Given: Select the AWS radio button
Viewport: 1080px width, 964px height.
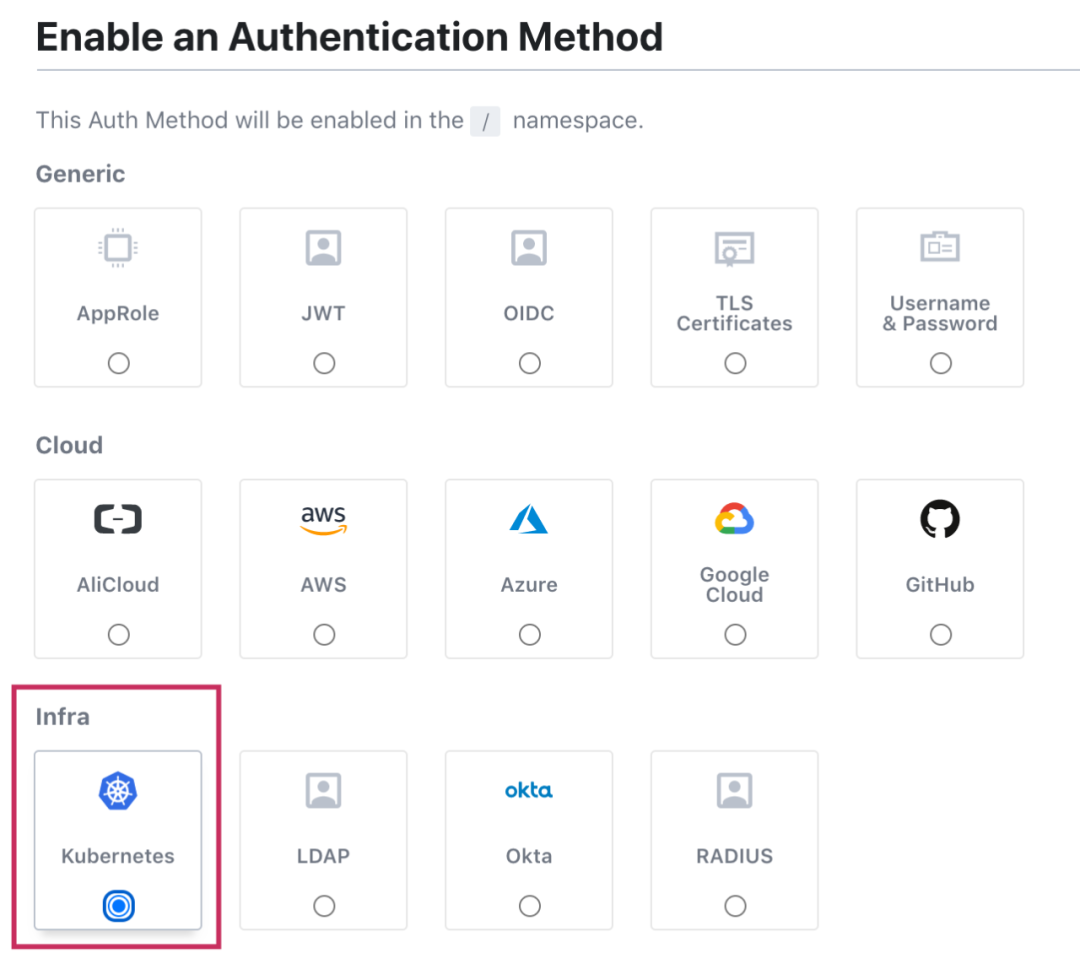Looking at the screenshot, I should (x=324, y=635).
